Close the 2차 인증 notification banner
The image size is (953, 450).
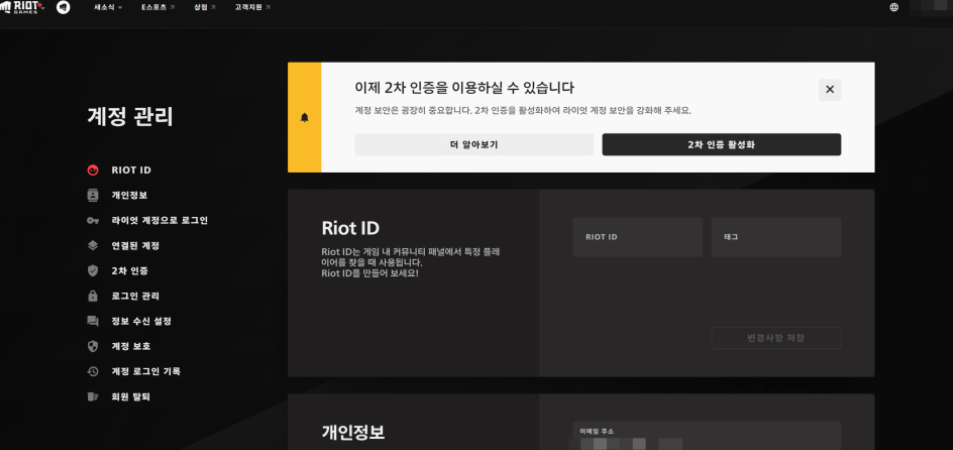830,89
